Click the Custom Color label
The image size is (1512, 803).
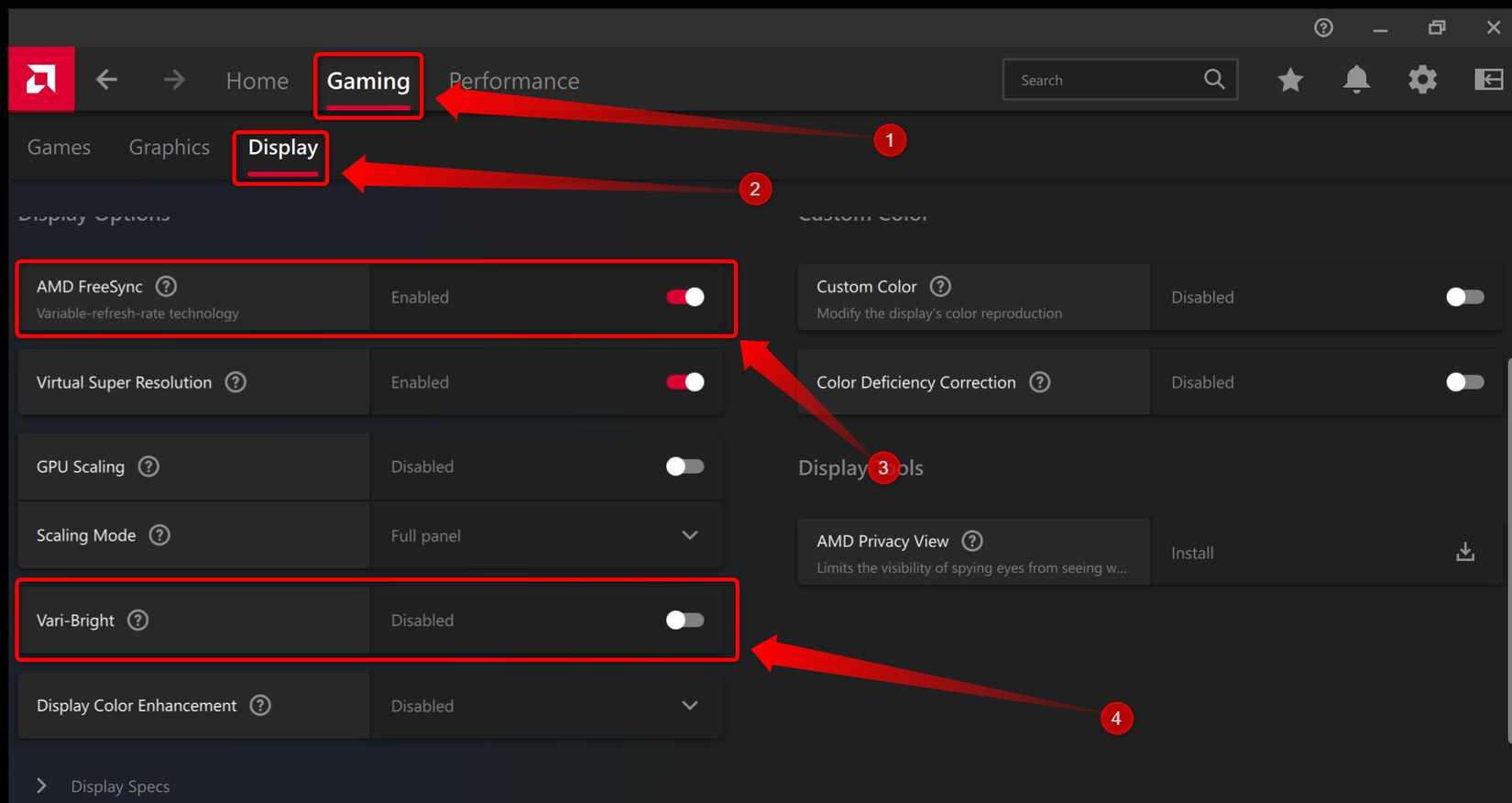click(x=866, y=287)
